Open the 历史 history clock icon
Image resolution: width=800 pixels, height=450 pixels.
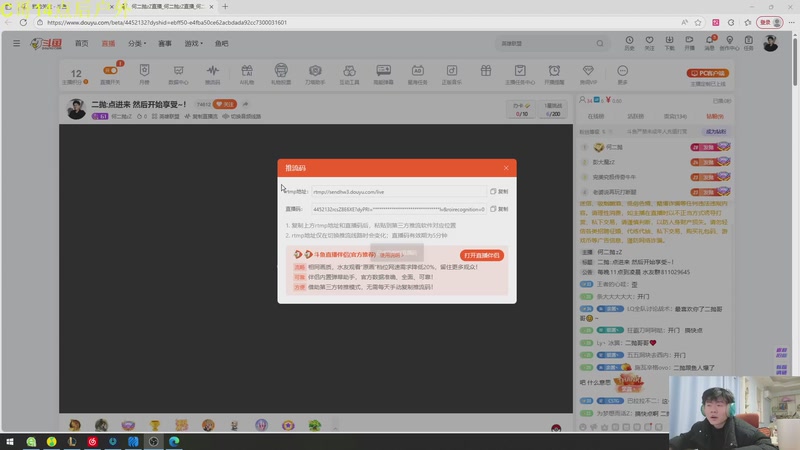tap(630, 43)
